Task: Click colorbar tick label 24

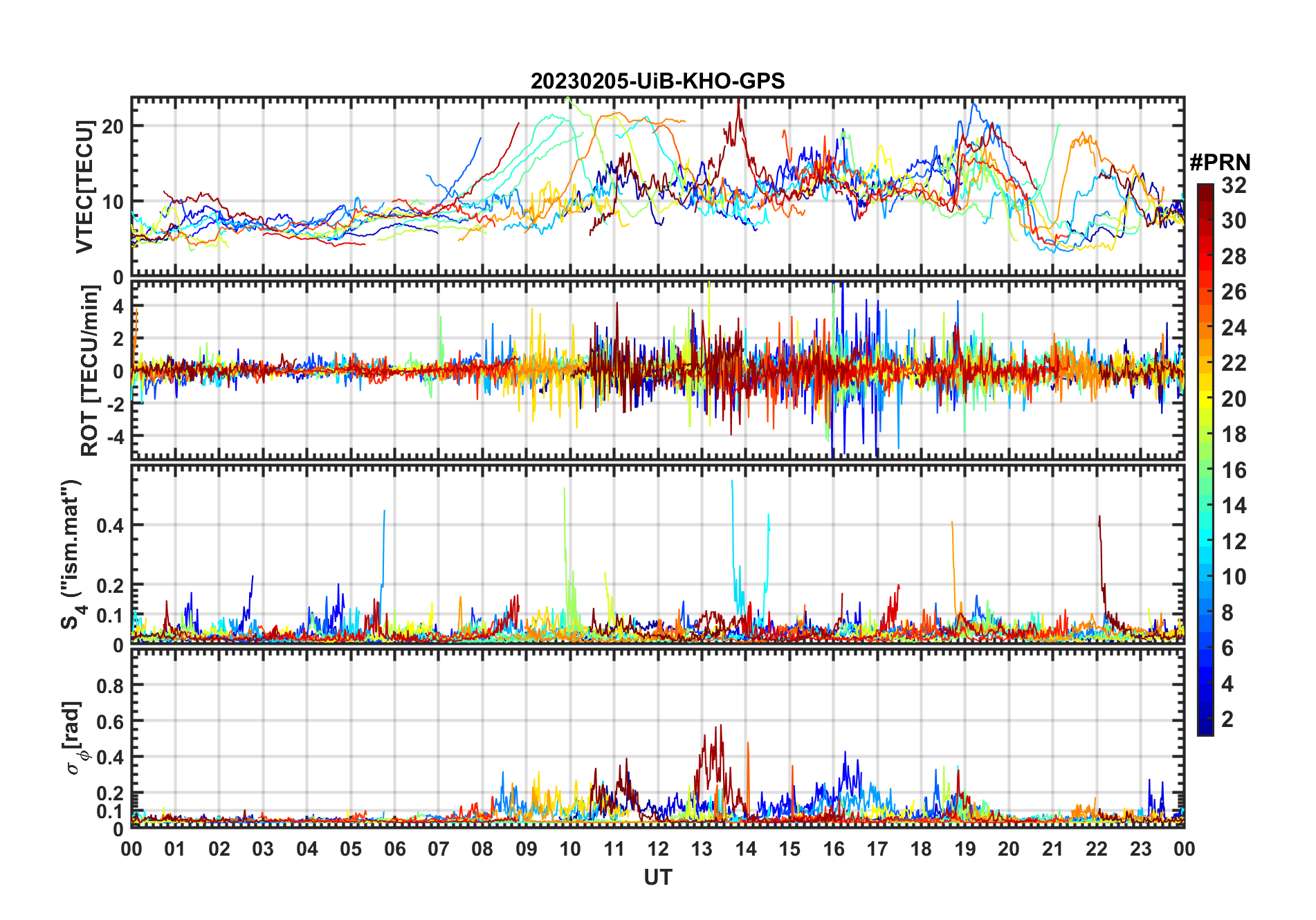Action: (1234, 328)
